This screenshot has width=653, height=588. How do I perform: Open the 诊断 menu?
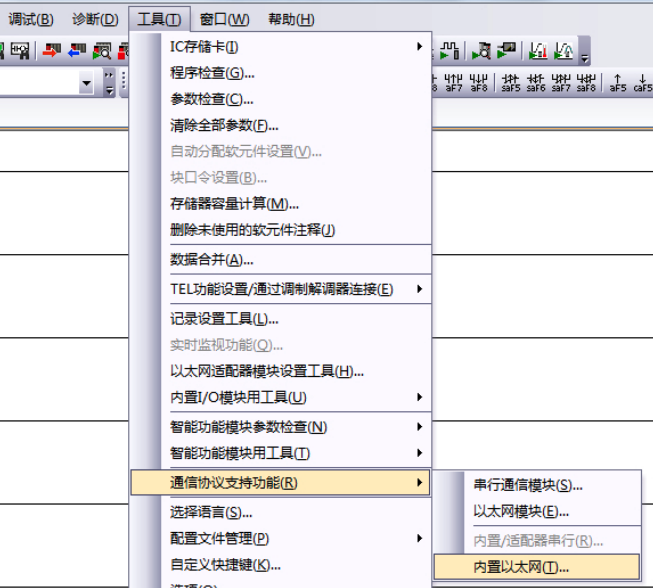95,19
